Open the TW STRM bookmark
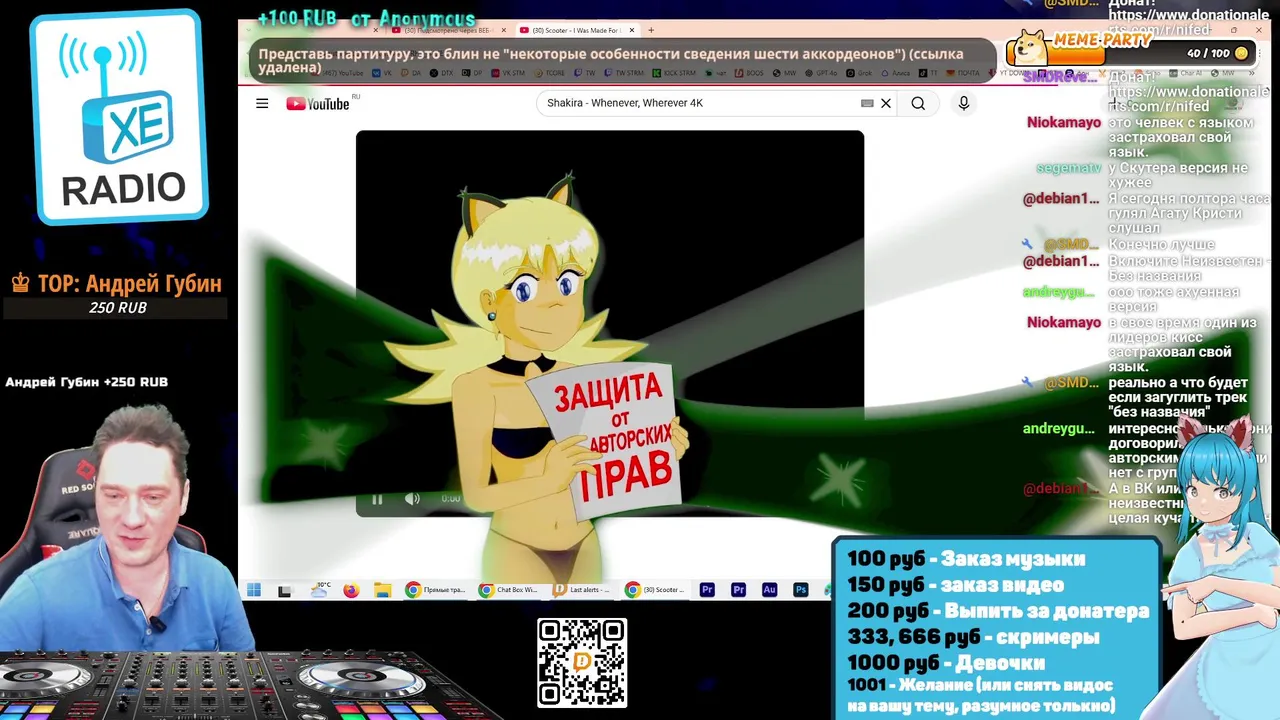 (623, 72)
